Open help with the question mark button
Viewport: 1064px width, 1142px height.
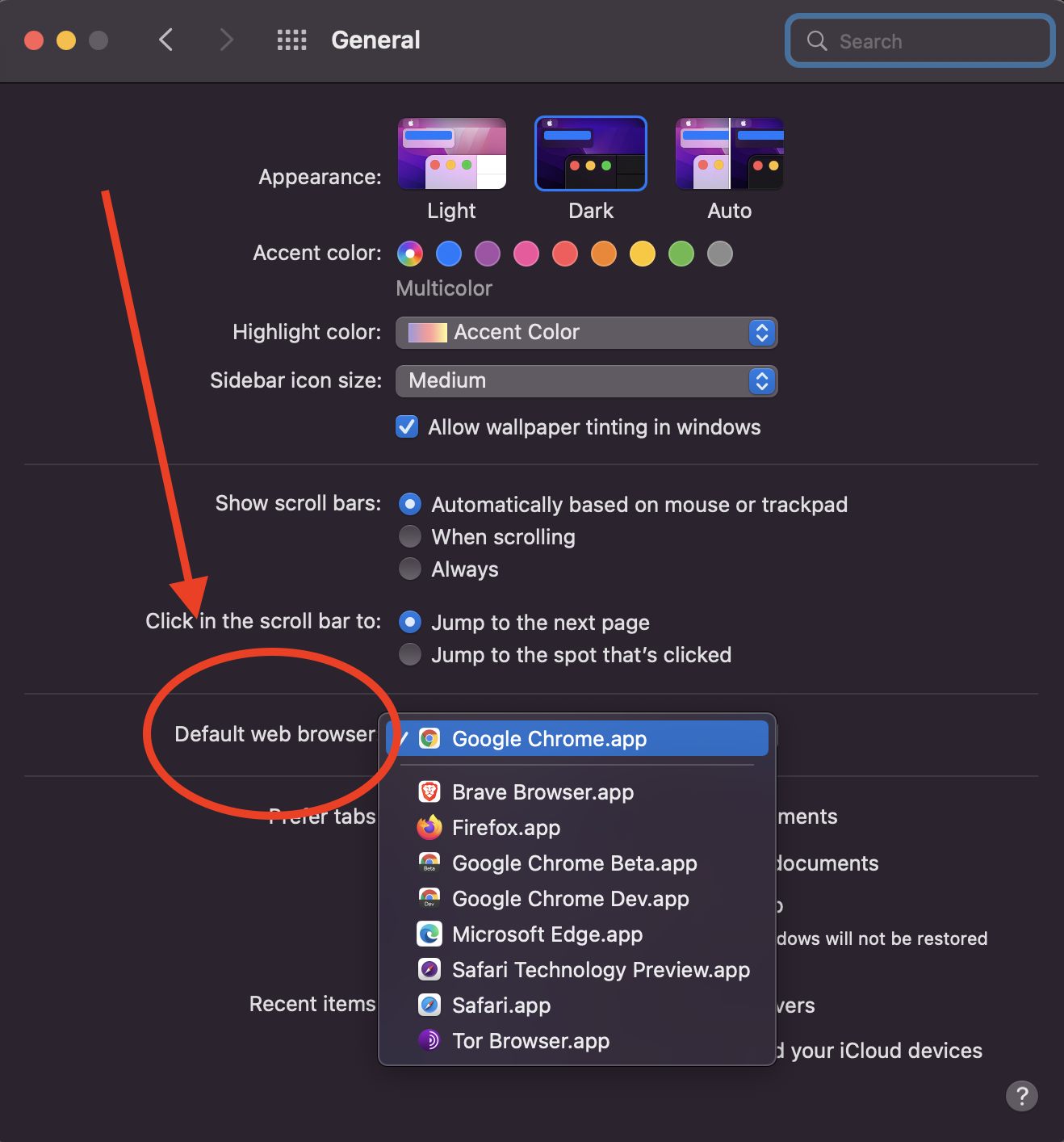(1021, 1096)
